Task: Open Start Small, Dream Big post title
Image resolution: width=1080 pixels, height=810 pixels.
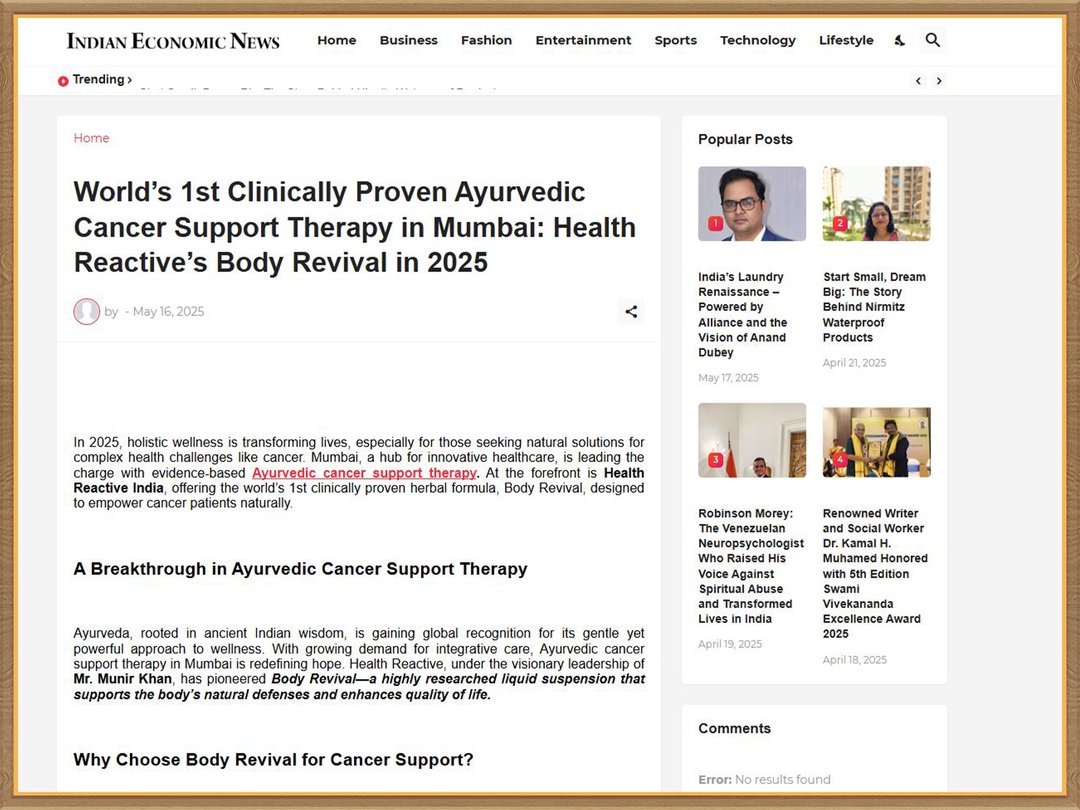Action: (874, 307)
